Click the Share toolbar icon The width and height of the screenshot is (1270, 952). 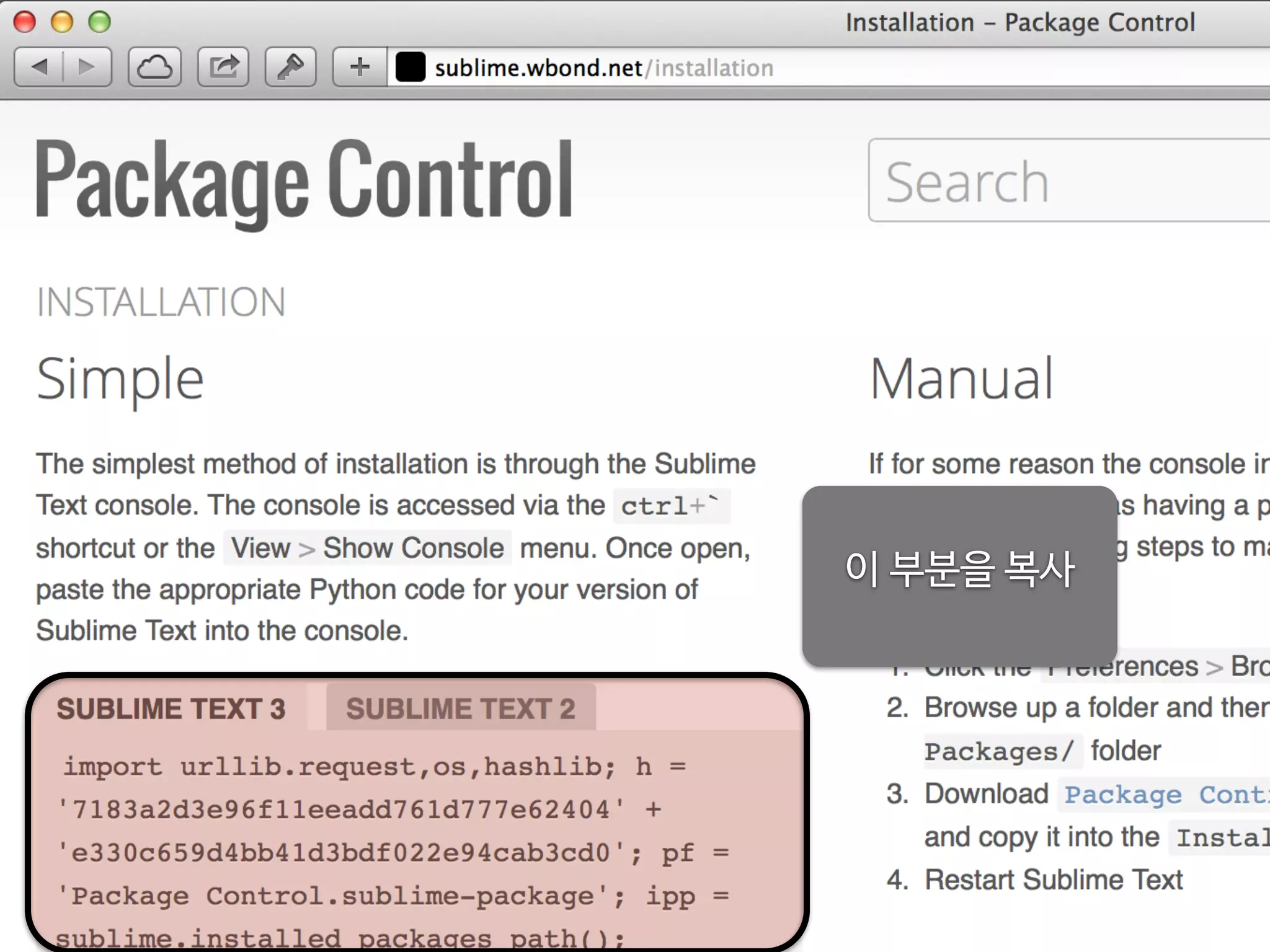pyautogui.click(x=223, y=66)
